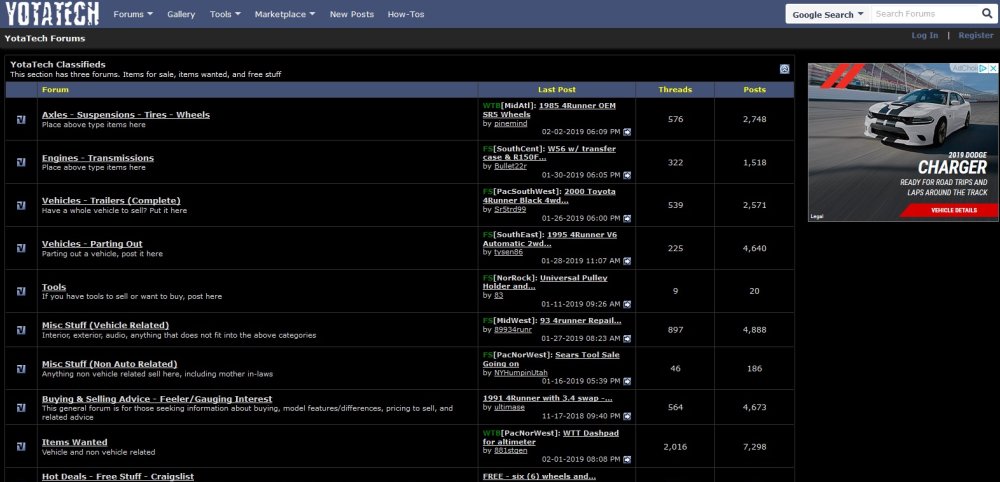
Task: Open Engines - Transmissions forum
Action: [x=98, y=158]
